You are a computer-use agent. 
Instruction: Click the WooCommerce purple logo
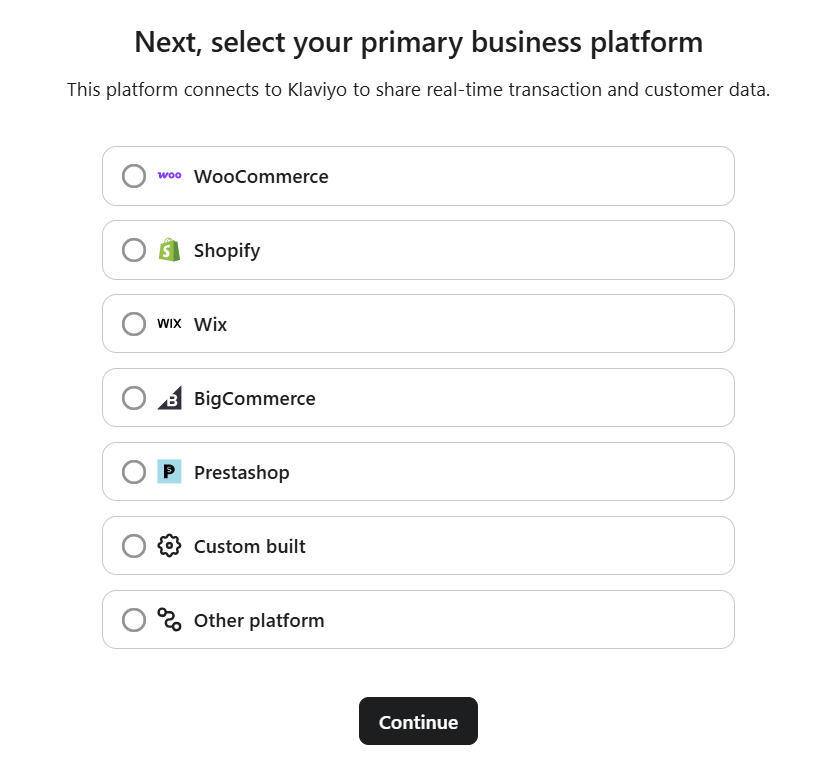169,176
